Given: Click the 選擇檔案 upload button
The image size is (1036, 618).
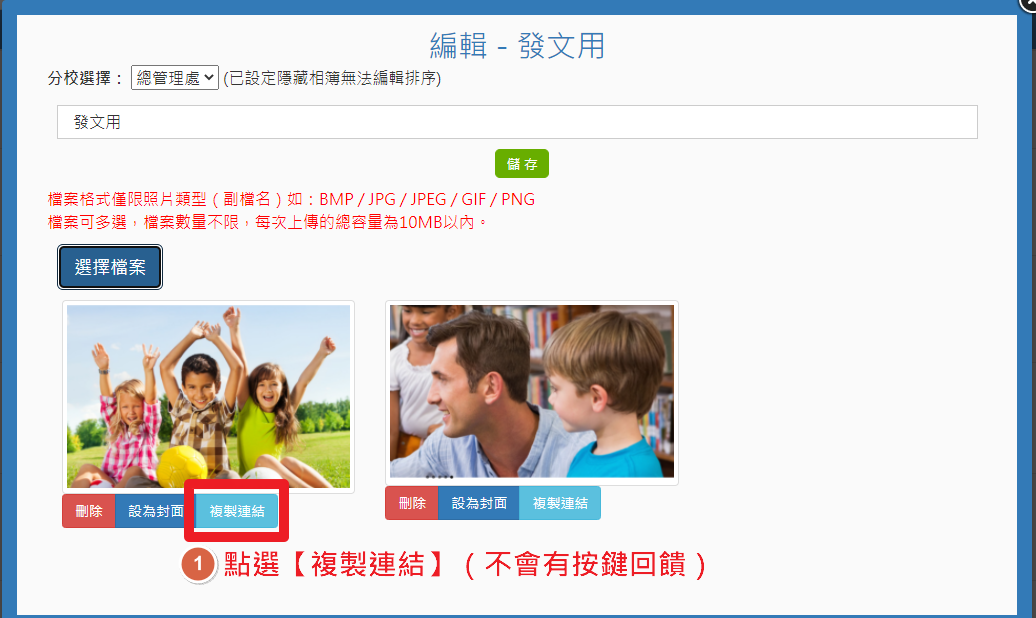Looking at the screenshot, I should tap(110, 267).
